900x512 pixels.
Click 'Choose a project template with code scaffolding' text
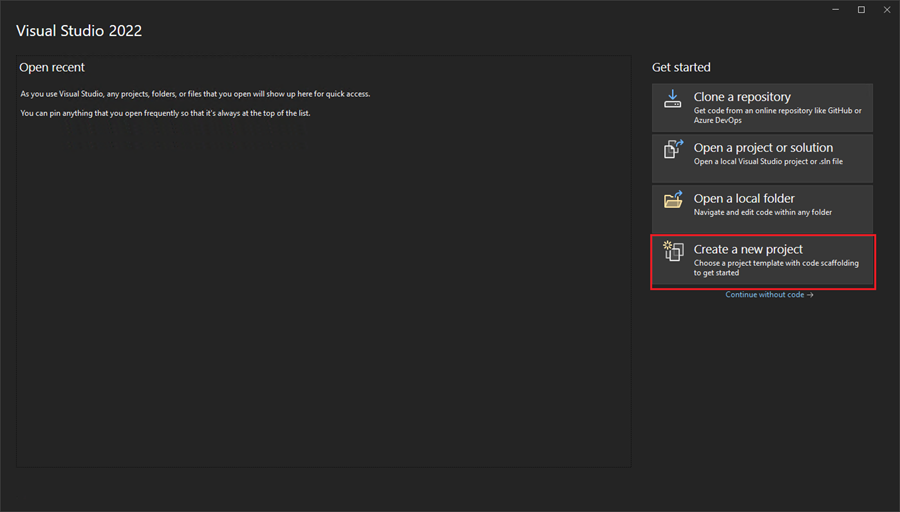(776, 267)
